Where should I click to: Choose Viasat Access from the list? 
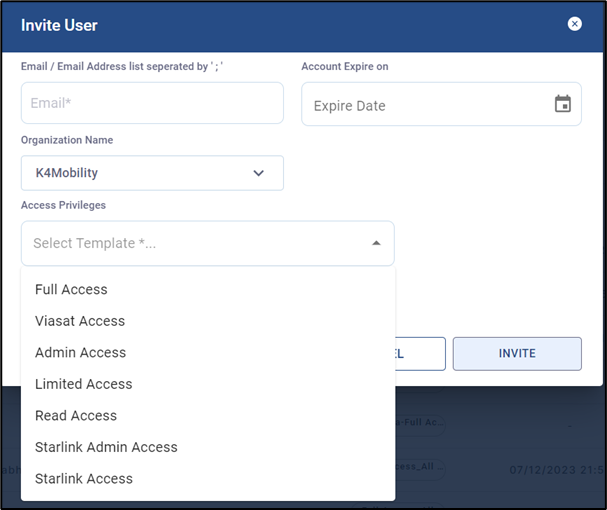80,321
